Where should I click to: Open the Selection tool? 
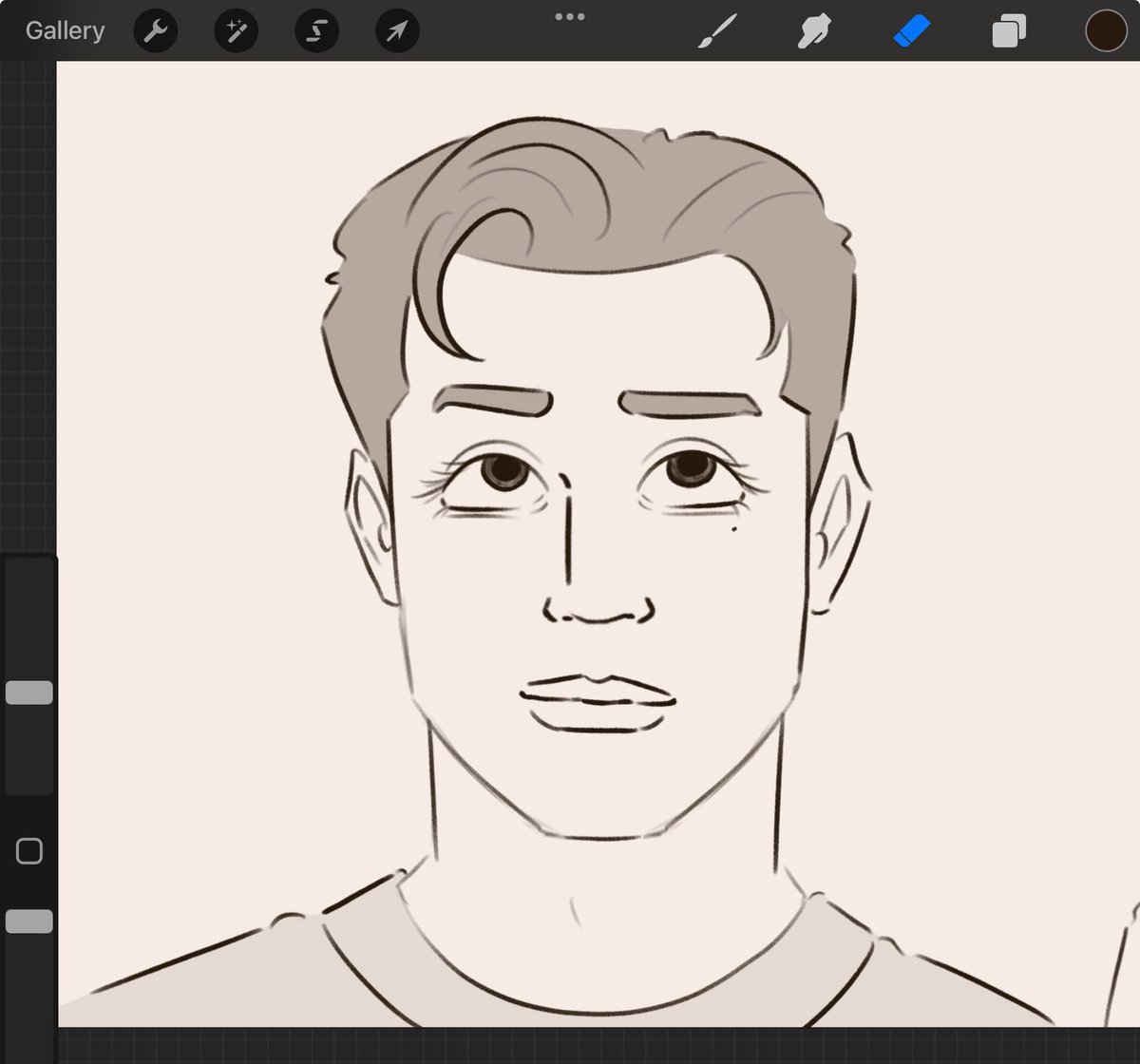316,29
